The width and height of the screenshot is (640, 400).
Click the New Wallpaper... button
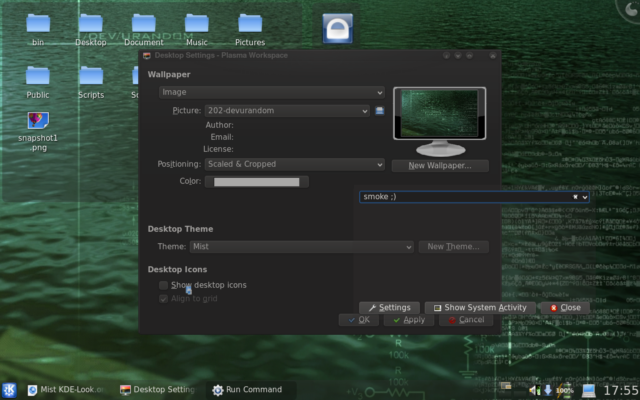tap(440, 166)
